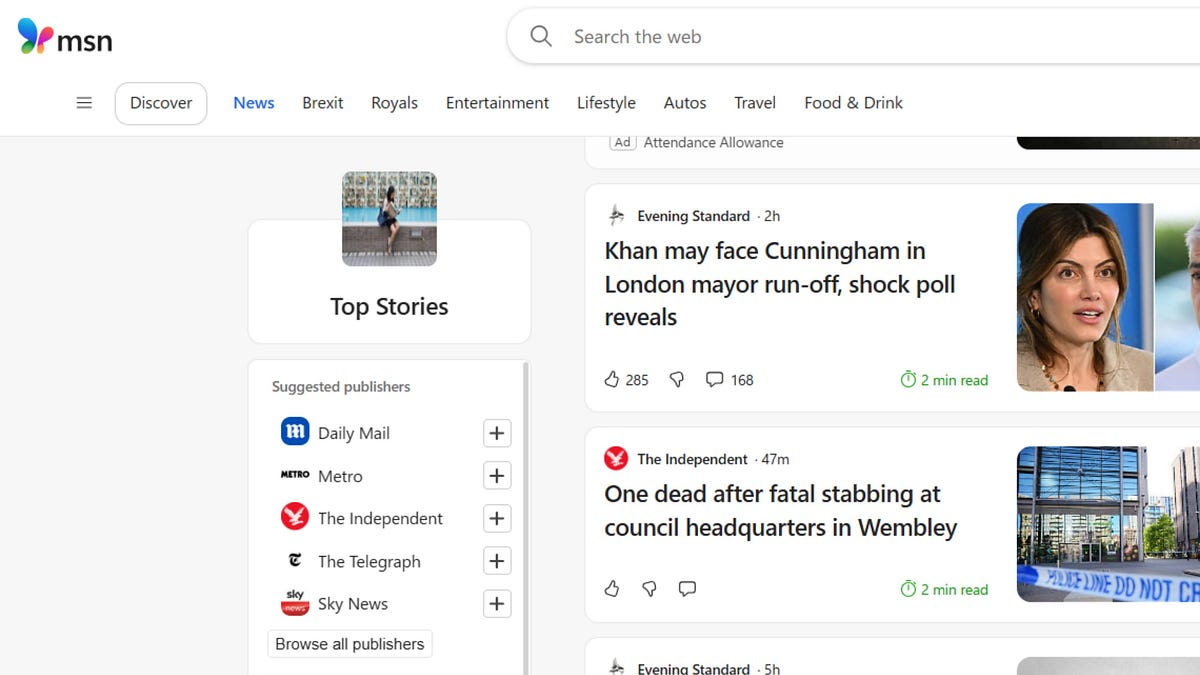Click the suggested publishers panel scrollbar
Screen dimensions: 1200x675
pos(526,518)
